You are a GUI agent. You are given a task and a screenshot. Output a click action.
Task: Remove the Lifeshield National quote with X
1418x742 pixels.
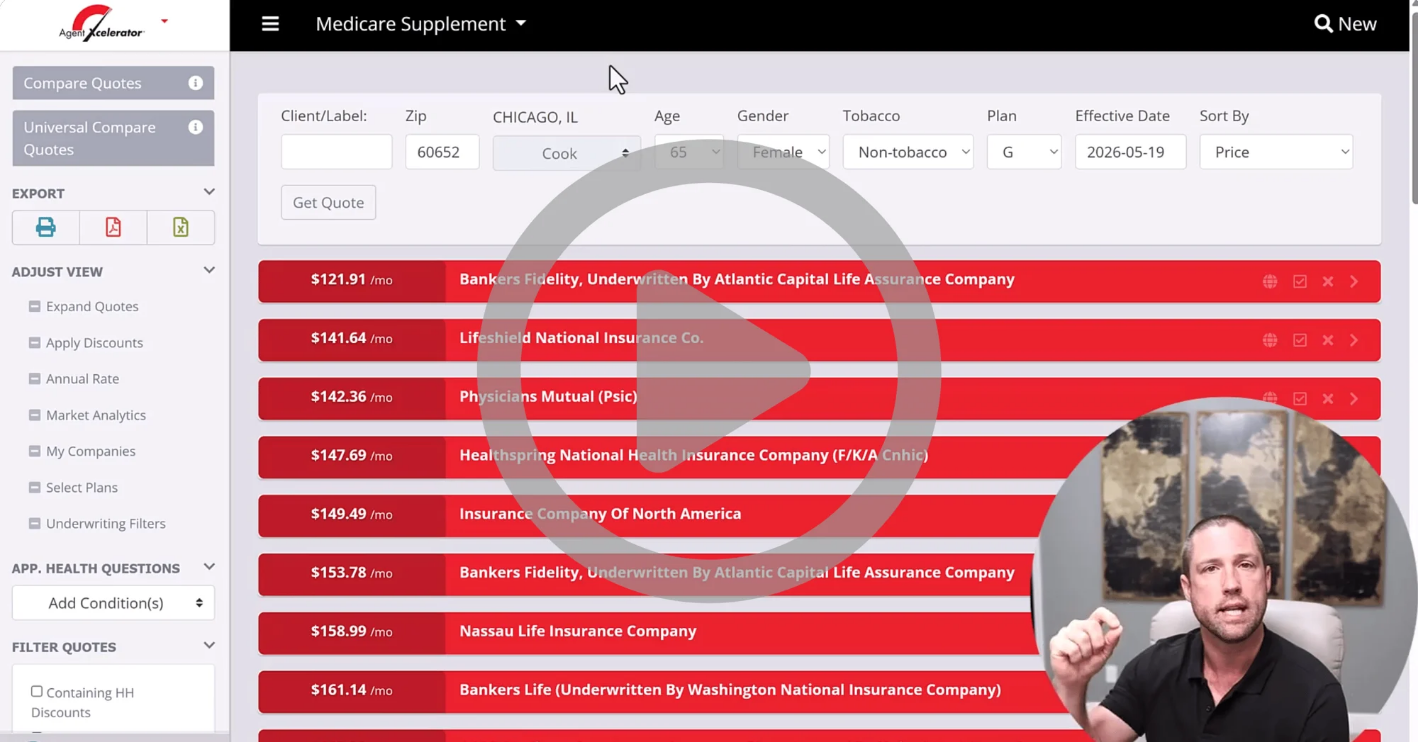(x=1328, y=340)
